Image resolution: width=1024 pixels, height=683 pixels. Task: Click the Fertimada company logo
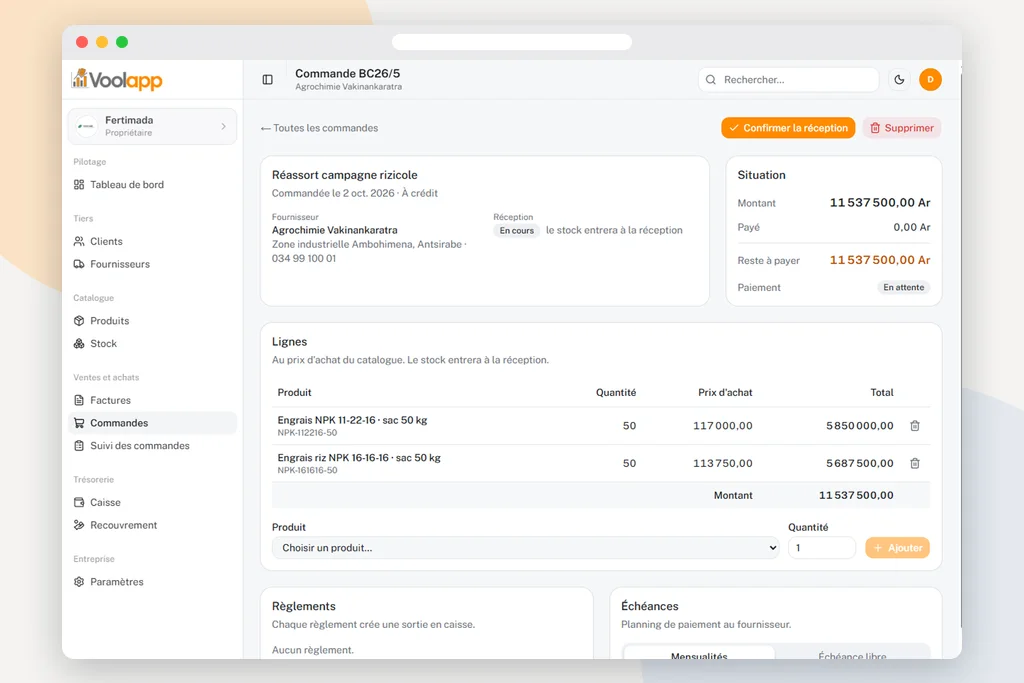pyautogui.click(x=86, y=126)
